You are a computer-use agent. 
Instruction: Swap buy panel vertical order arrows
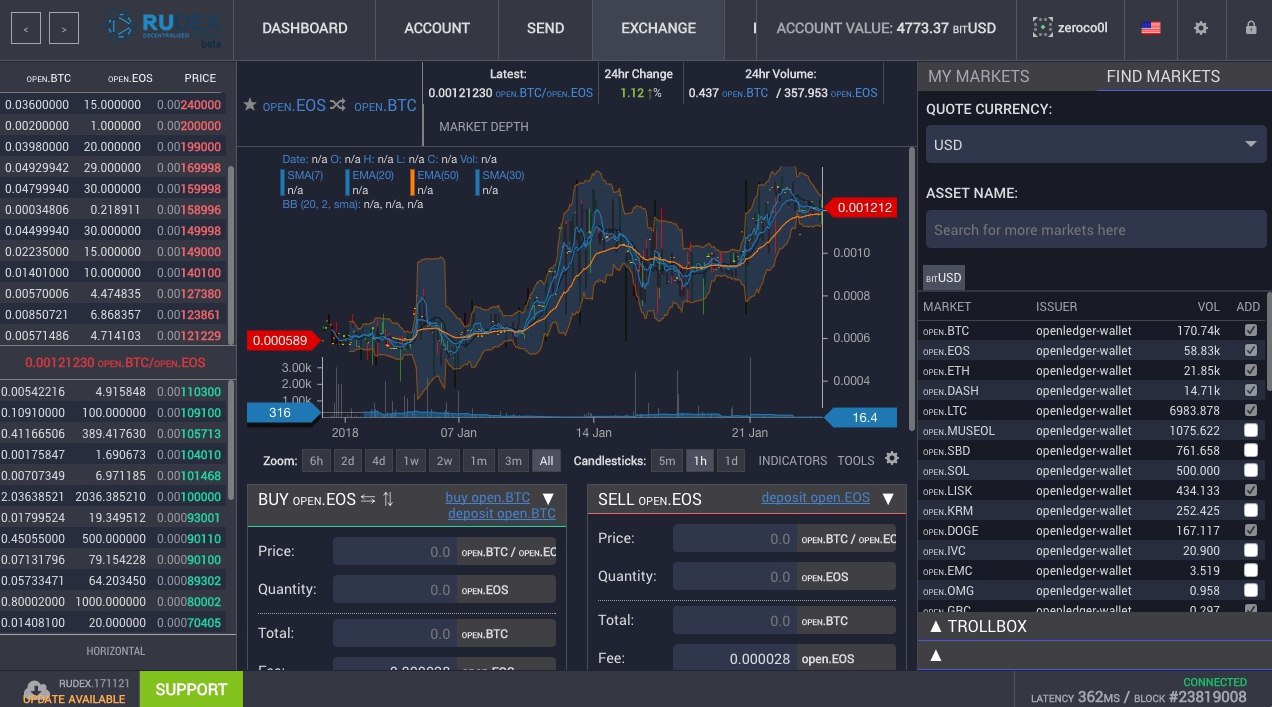pos(388,499)
